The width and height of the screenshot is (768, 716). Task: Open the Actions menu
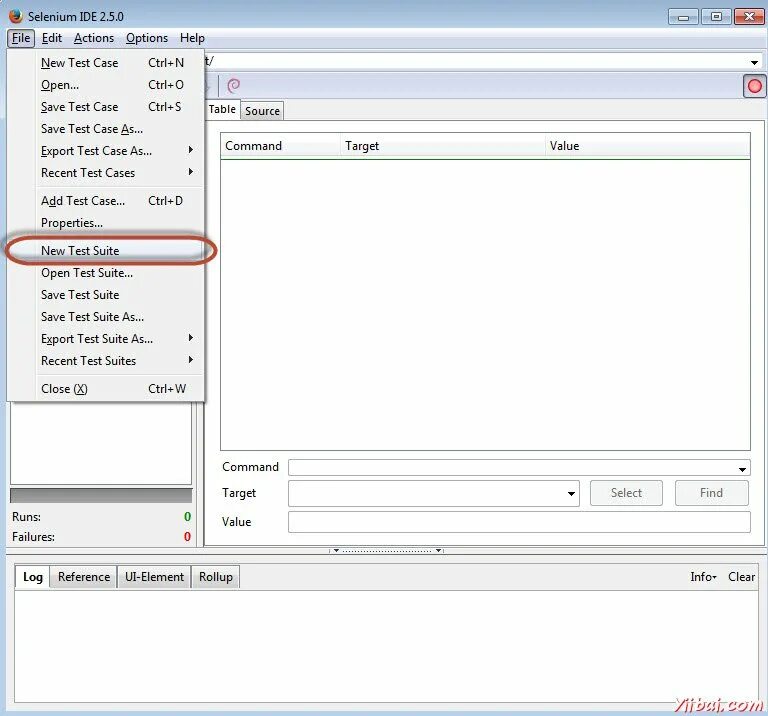(x=94, y=38)
